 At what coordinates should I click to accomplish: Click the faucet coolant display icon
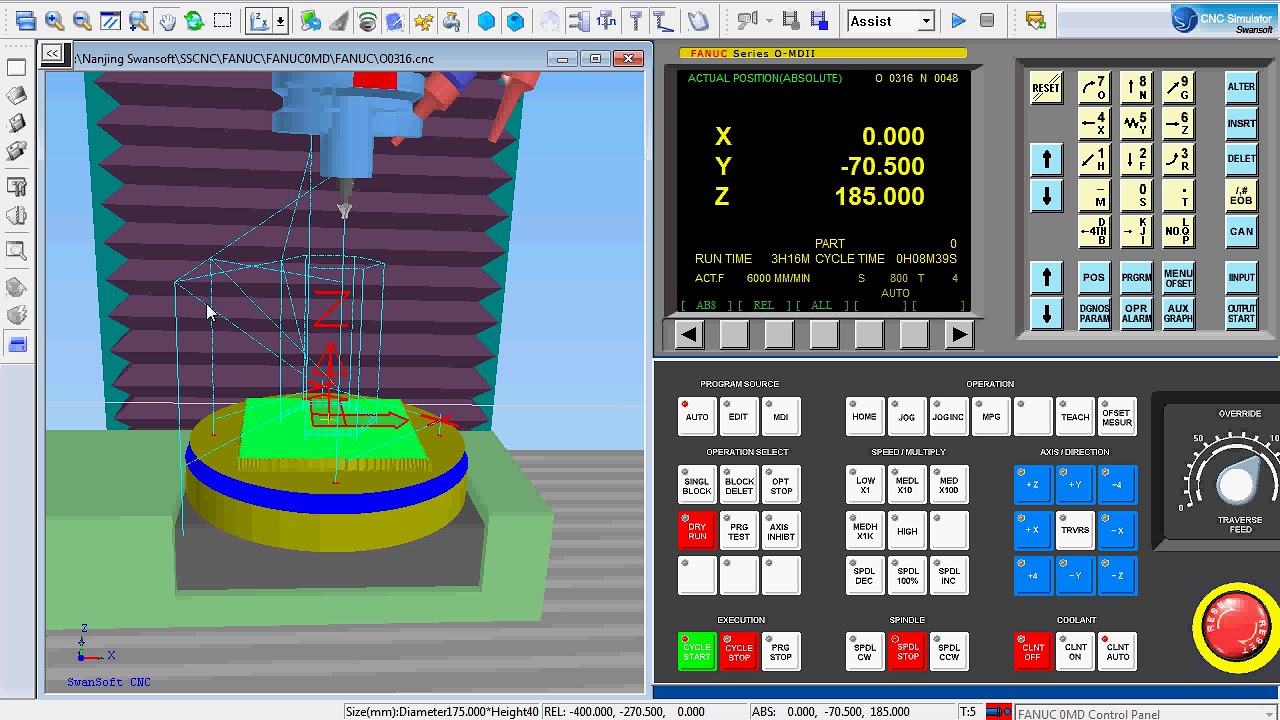pyautogui.click(x=451, y=20)
